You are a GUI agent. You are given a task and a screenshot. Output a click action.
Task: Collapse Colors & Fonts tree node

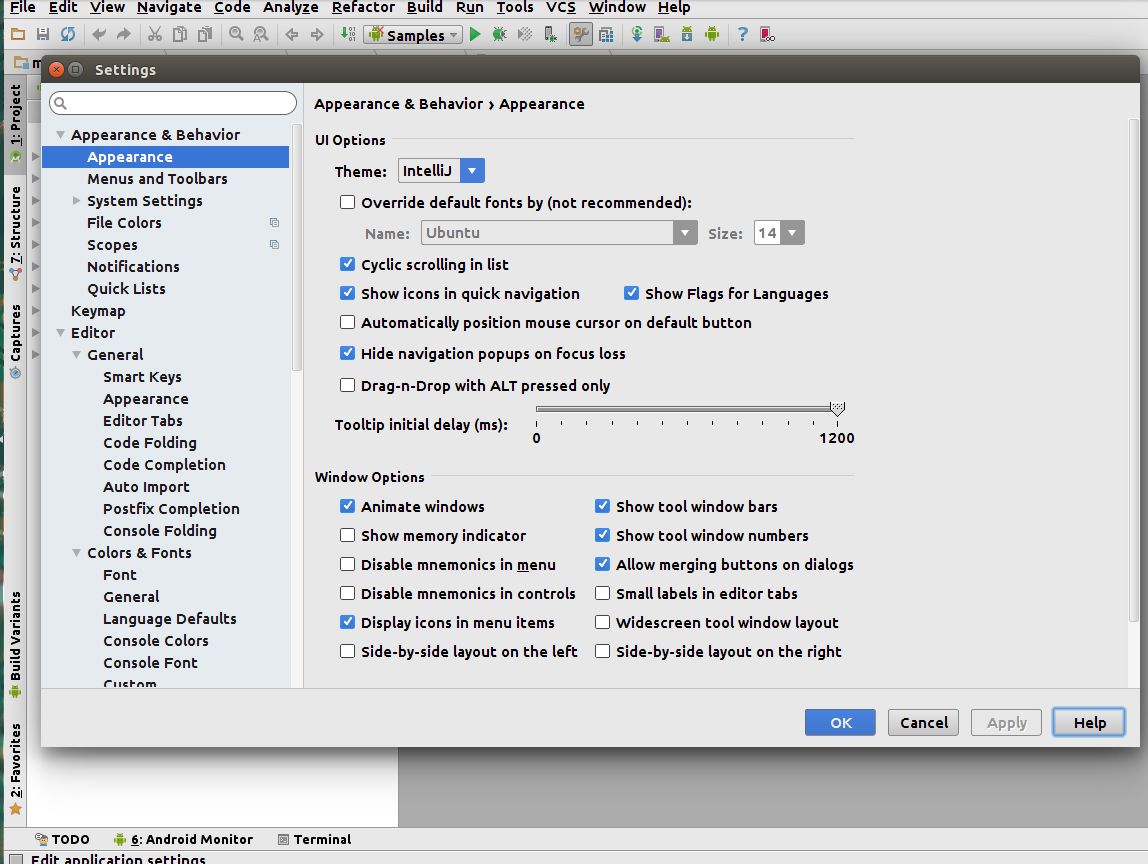(76, 553)
